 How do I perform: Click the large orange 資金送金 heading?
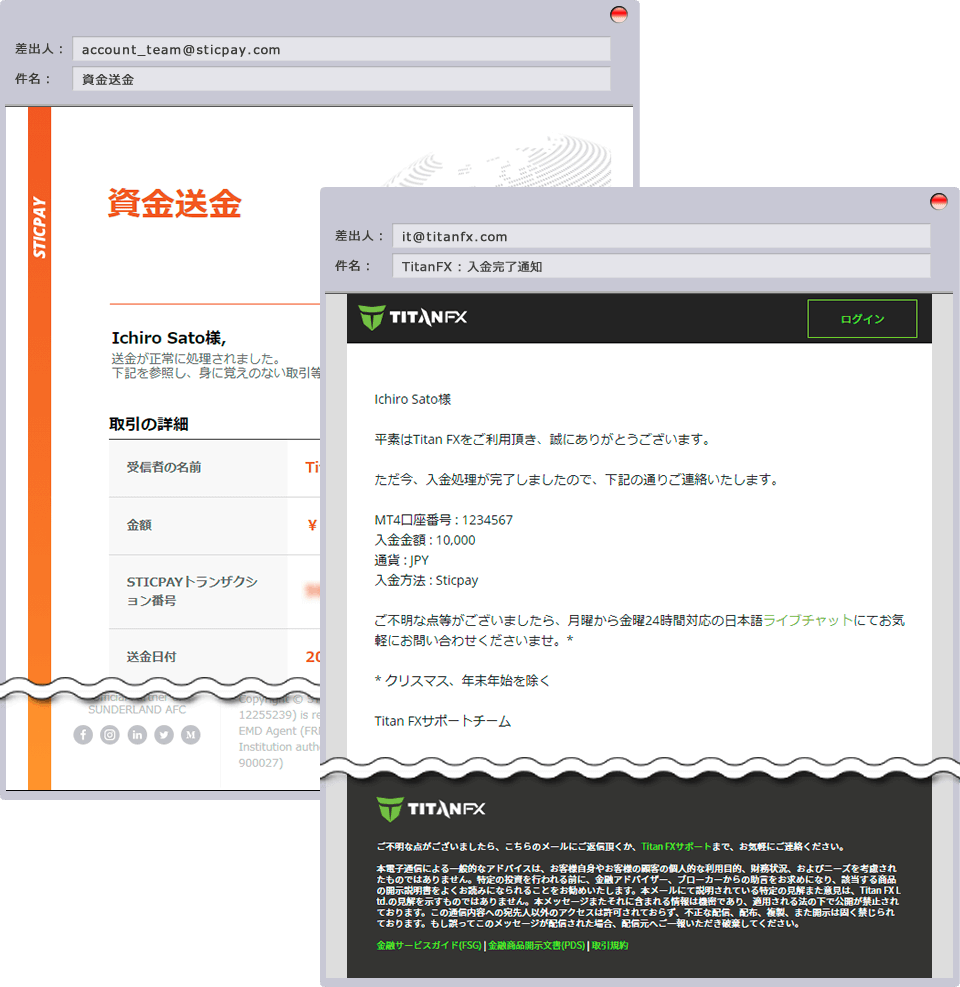174,203
